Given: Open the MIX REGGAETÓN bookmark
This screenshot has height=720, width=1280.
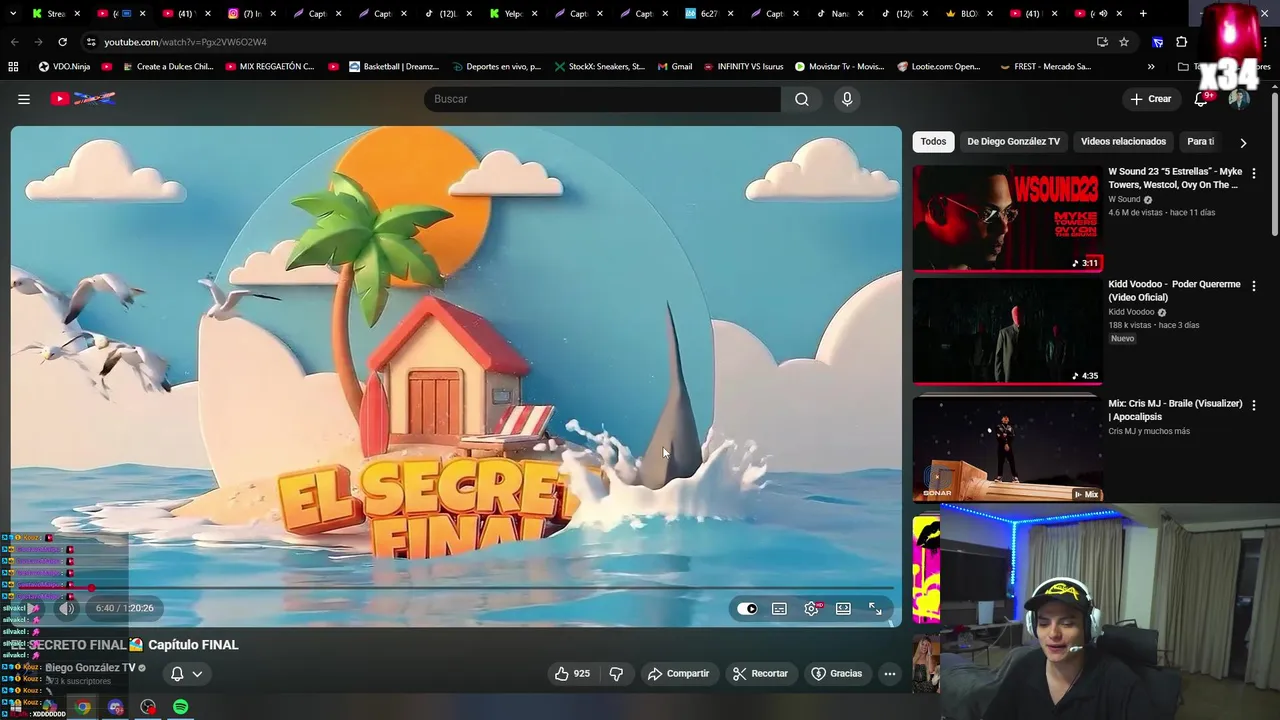Looking at the screenshot, I should (269, 67).
